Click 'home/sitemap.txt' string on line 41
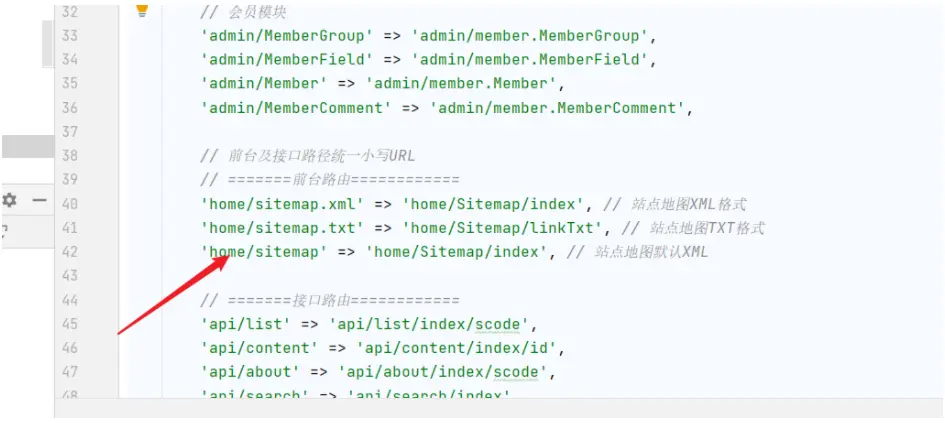 click(283, 228)
